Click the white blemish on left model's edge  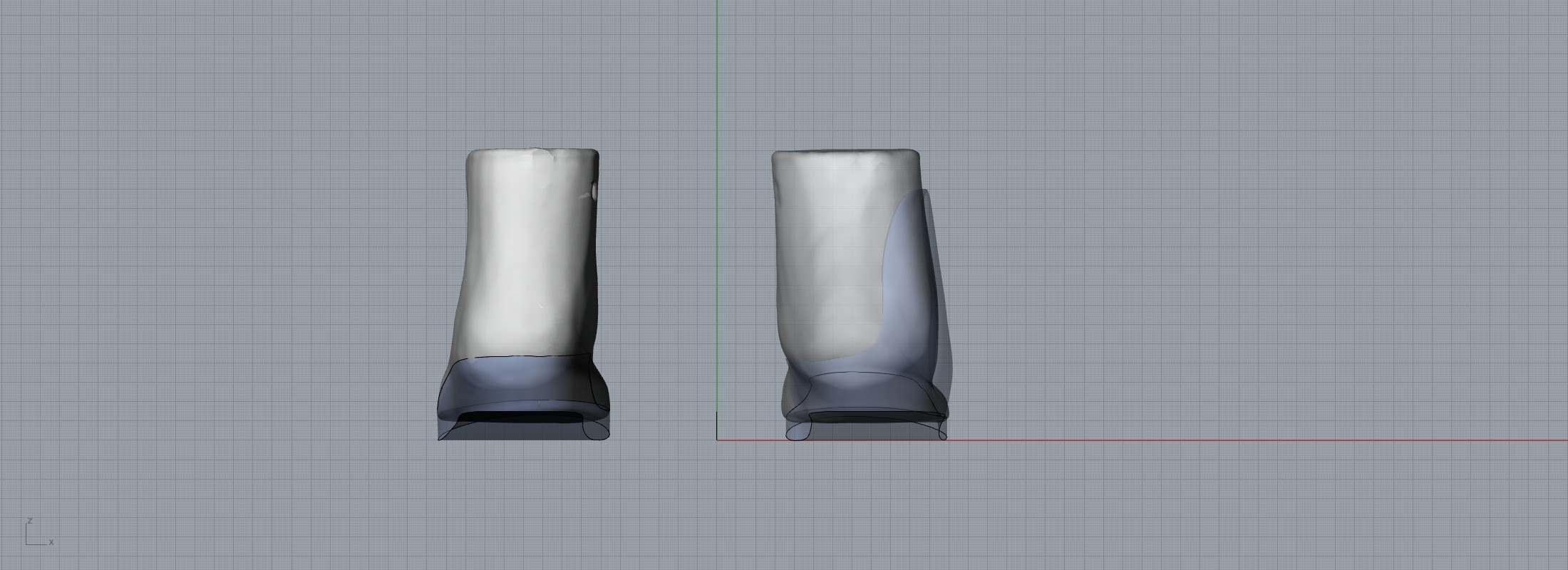point(594,191)
